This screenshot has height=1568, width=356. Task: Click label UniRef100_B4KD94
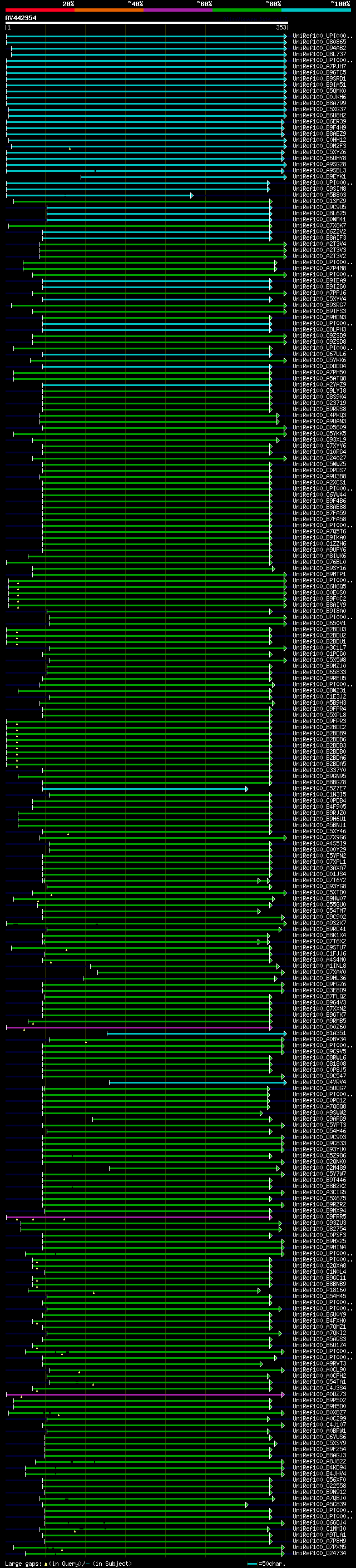[x=319, y=1467]
